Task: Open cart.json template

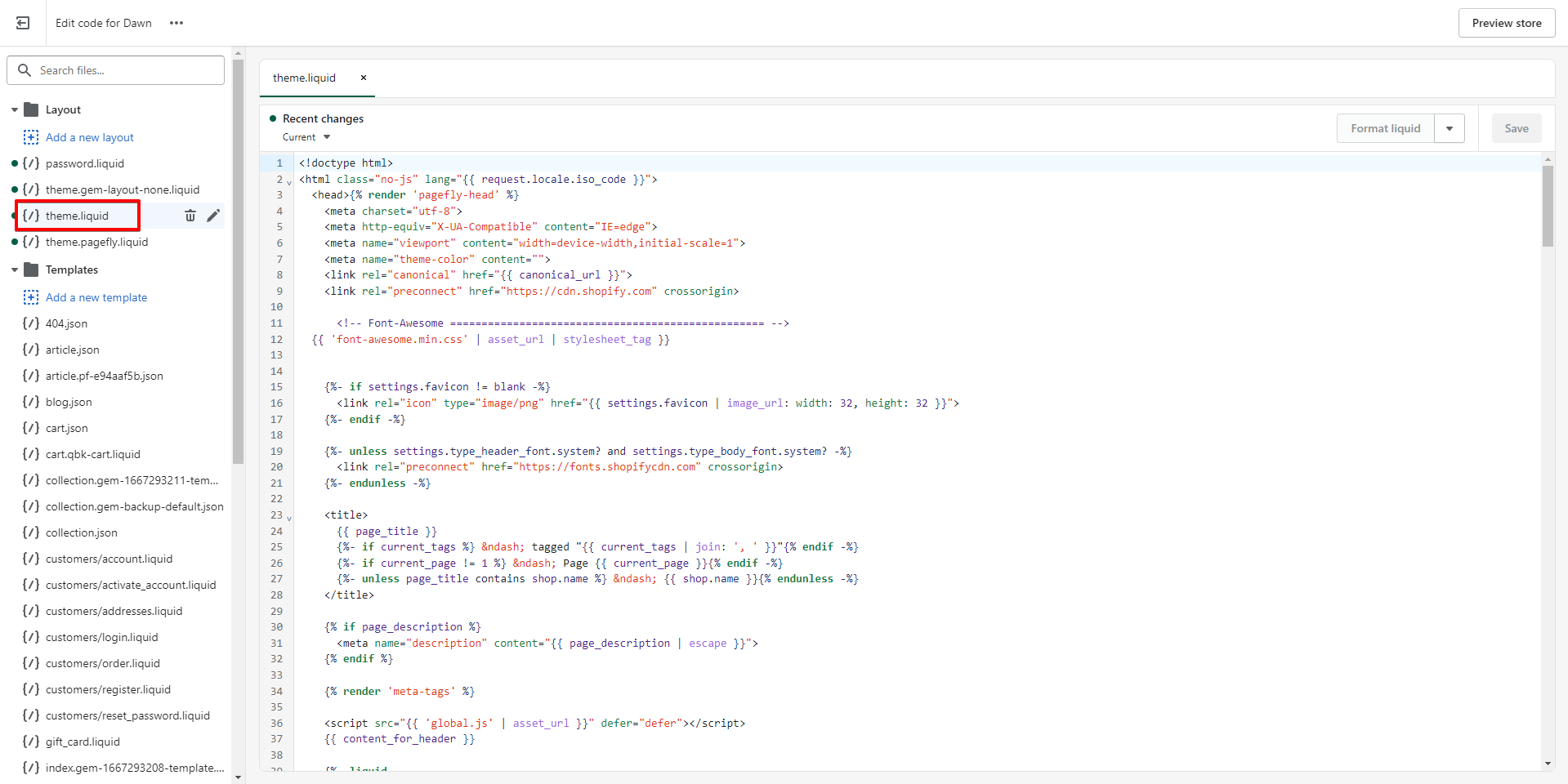Action: 66,428
